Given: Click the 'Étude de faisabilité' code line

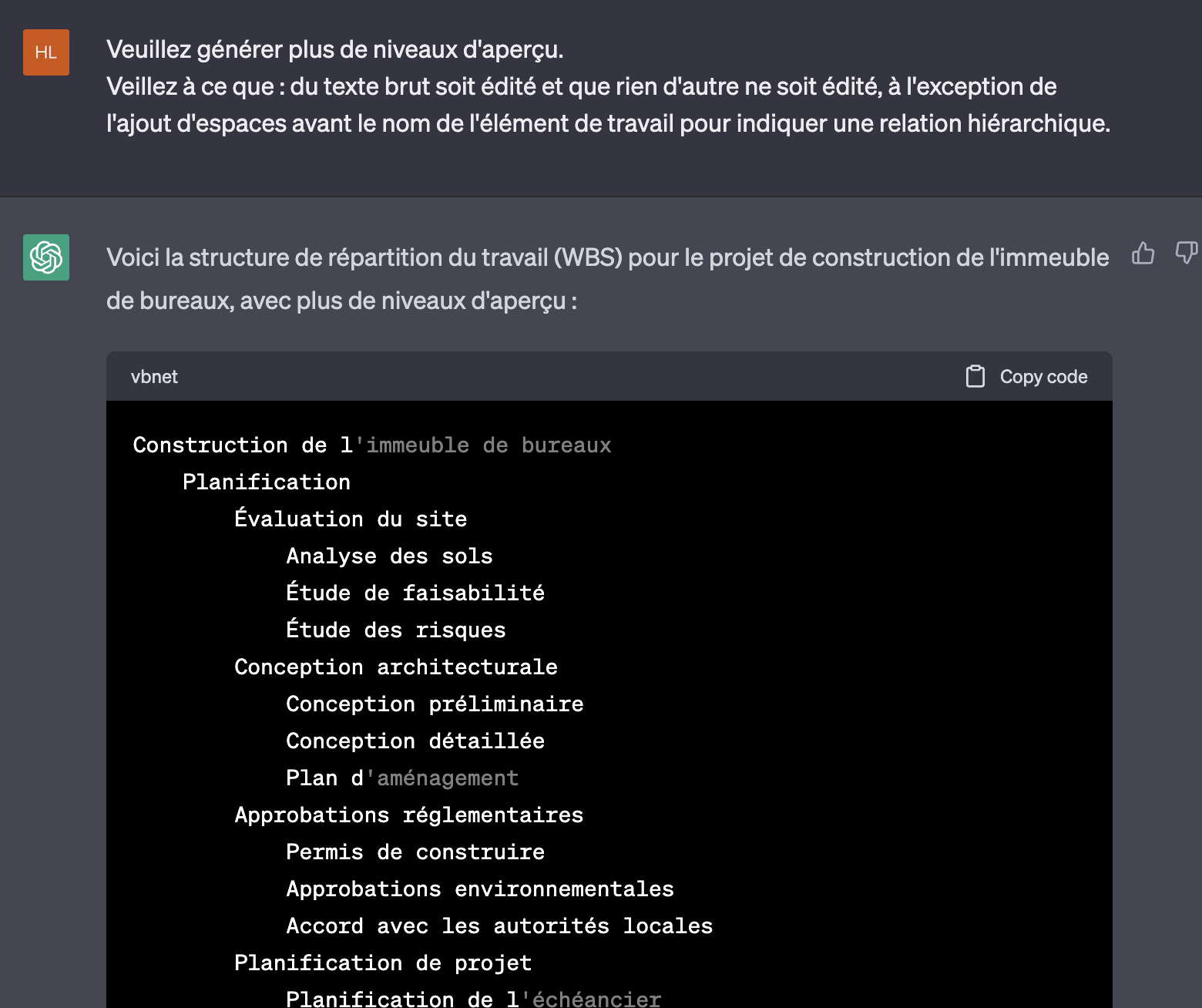Looking at the screenshot, I should pyautogui.click(x=415, y=593).
